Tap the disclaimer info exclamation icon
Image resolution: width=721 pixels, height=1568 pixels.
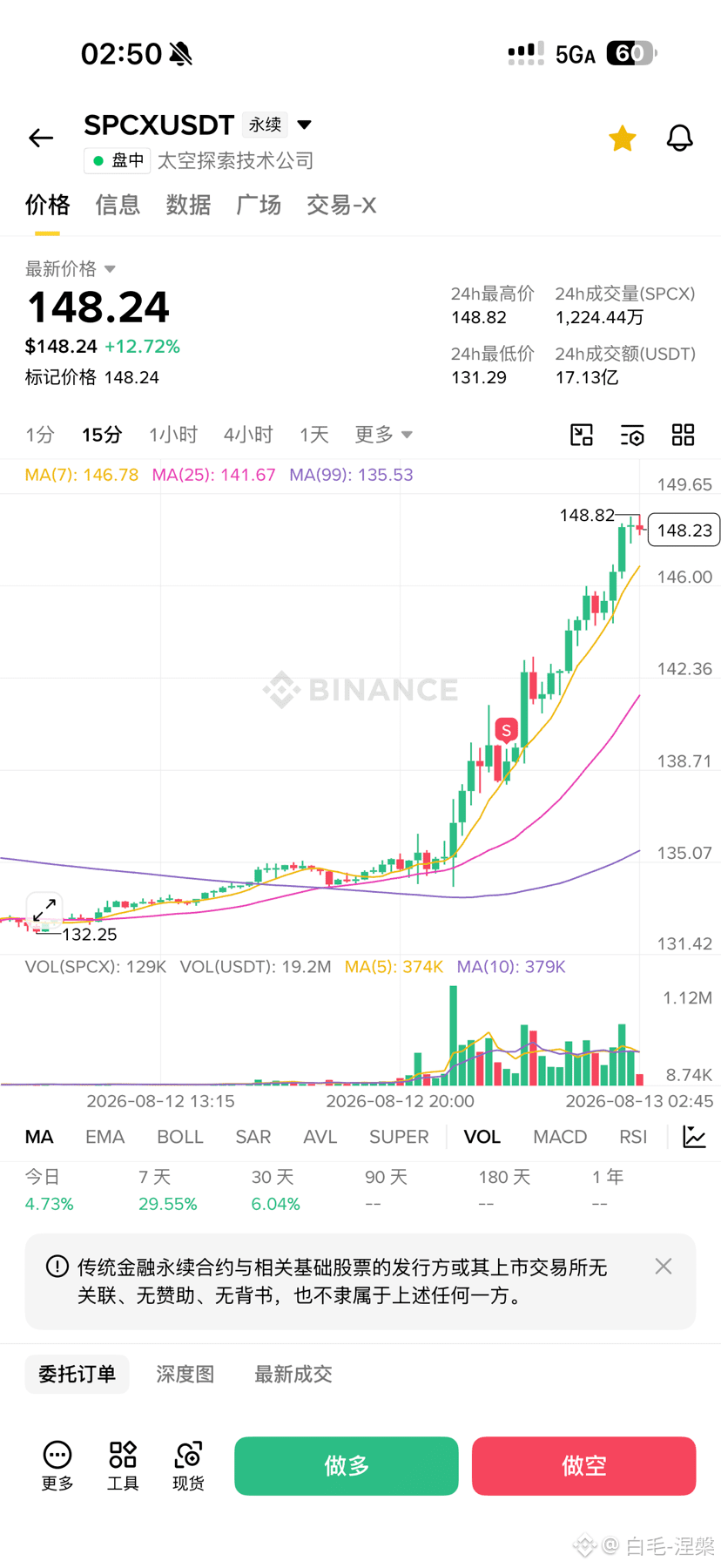(x=57, y=1267)
